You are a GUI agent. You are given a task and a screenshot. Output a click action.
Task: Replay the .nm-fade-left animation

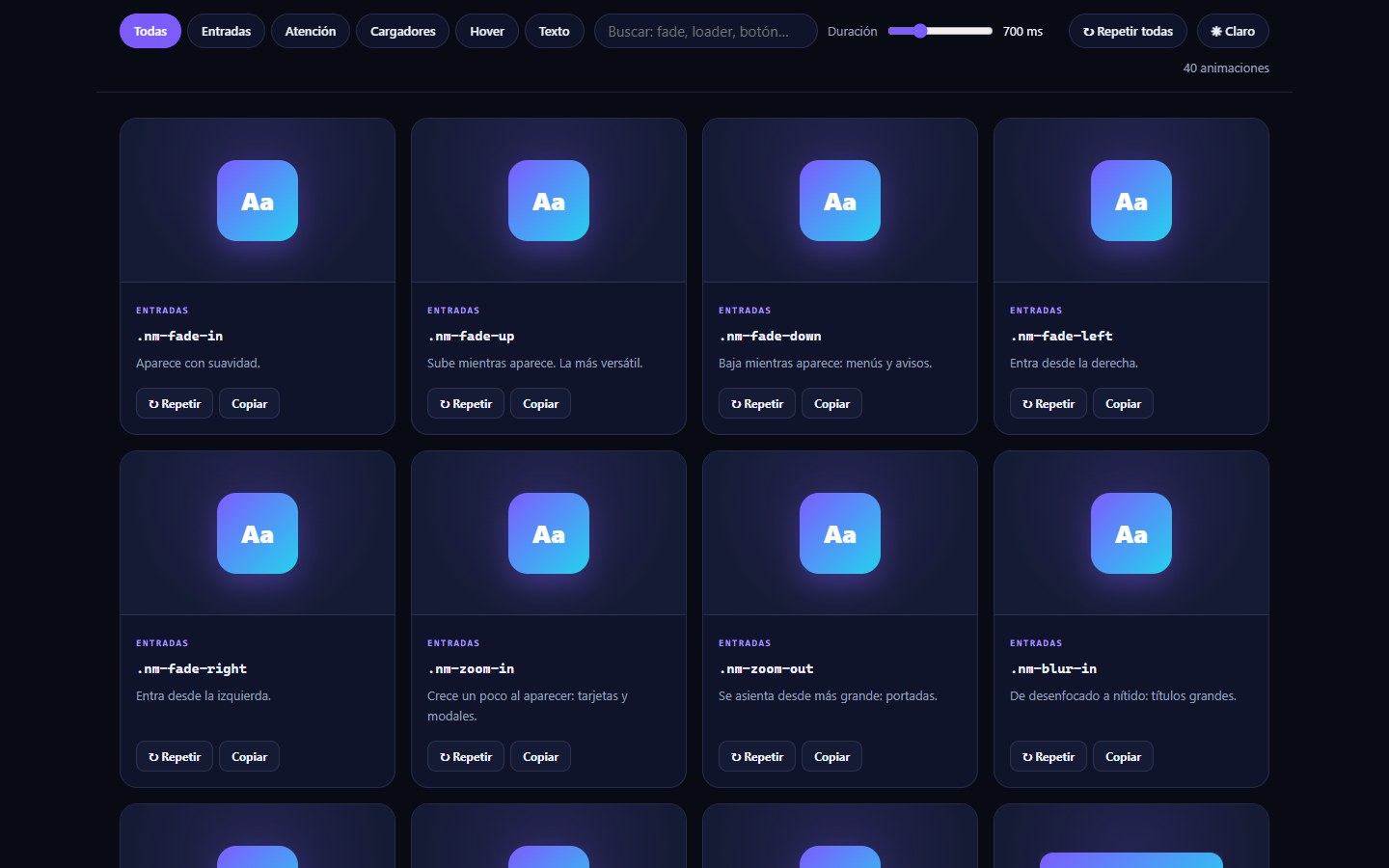click(1049, 403)
